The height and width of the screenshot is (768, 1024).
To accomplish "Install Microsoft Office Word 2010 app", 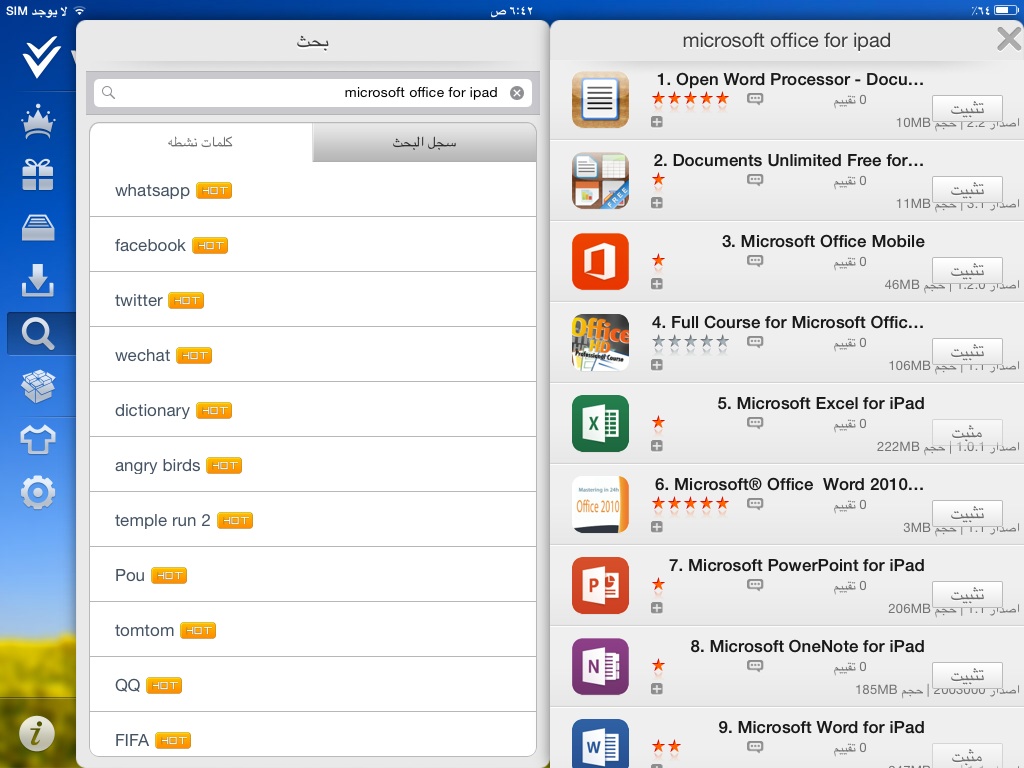I will click(967, 513).
